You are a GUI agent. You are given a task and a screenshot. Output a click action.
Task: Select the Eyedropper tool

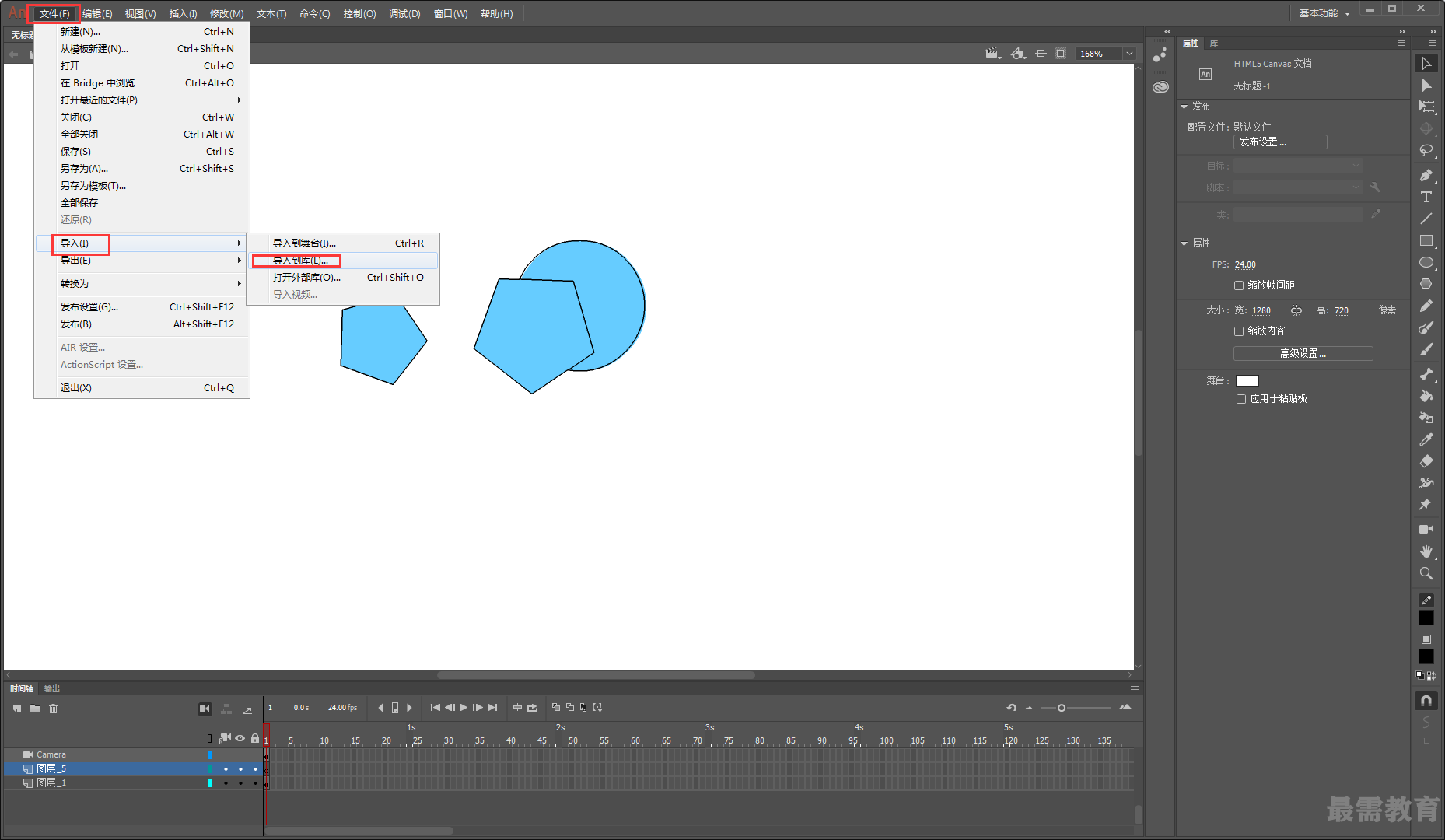[x=1426, y=440]
